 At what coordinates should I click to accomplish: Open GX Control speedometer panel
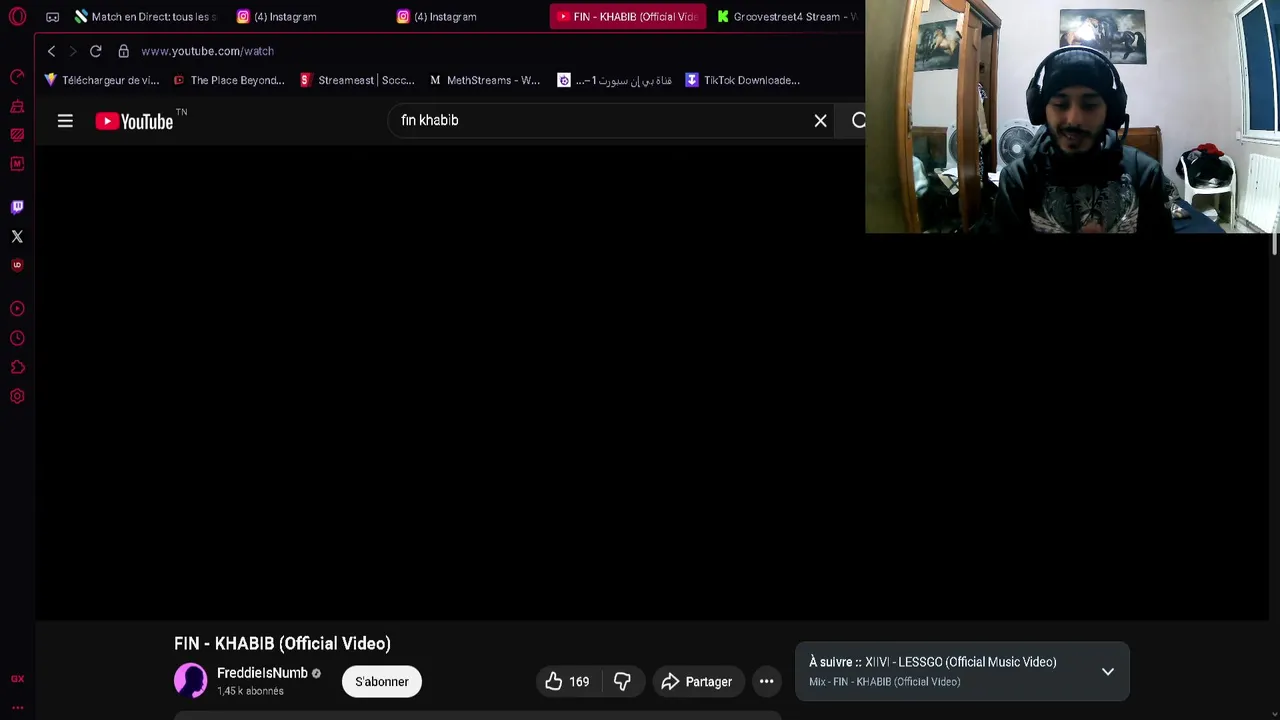pyautogui.click(x=17, y=77)
